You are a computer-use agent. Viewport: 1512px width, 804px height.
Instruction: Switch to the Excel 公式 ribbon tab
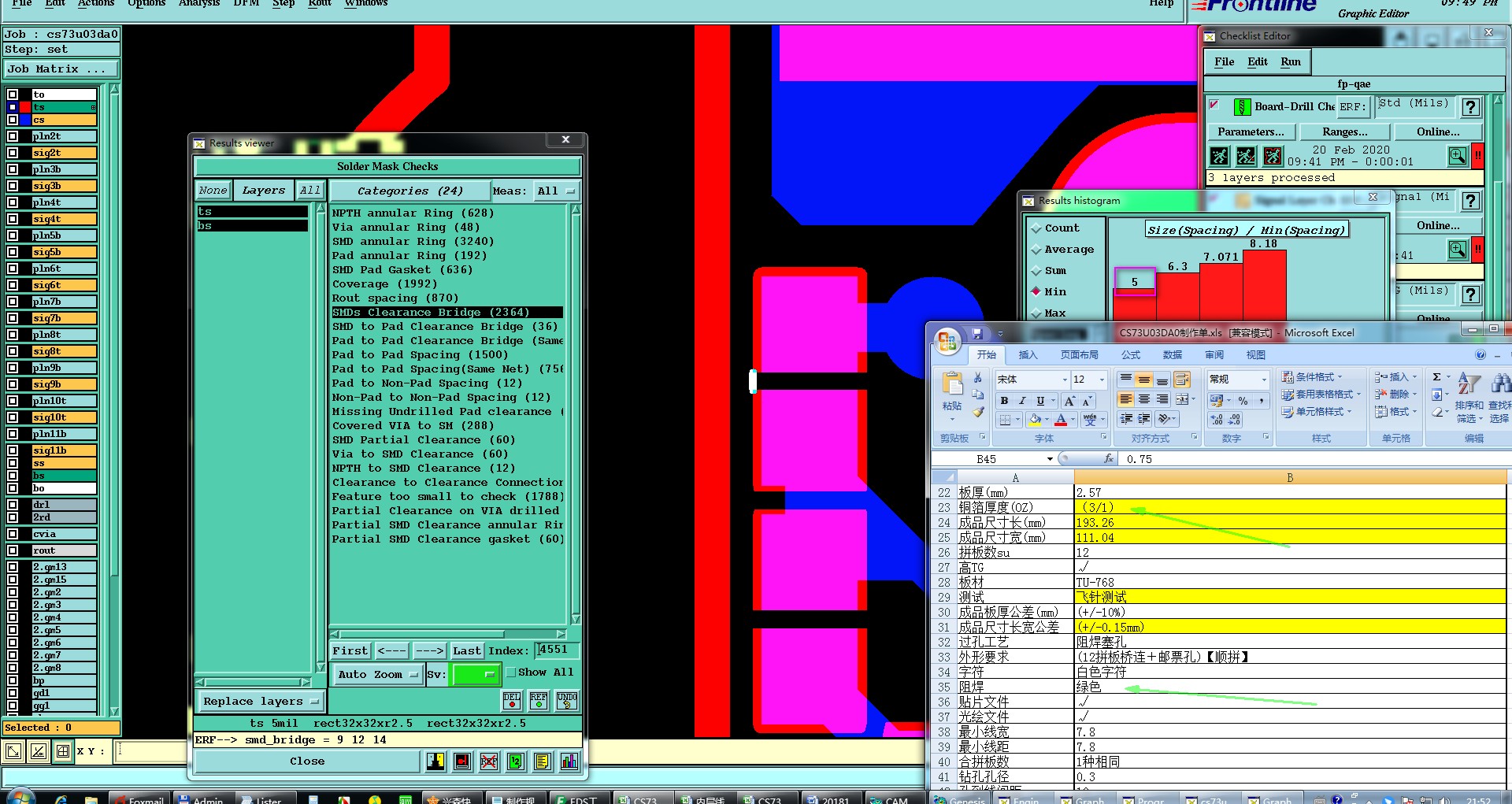(x=1131, y=354)
